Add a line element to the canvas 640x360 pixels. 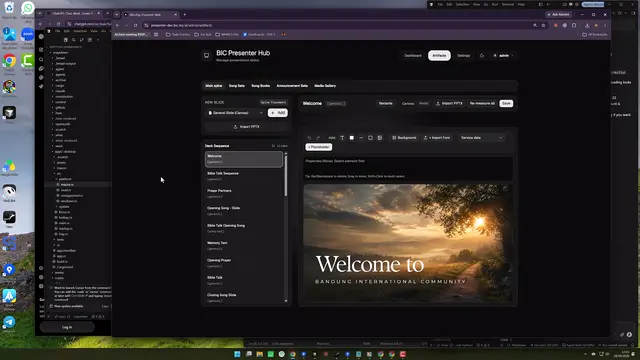[361, 138]
